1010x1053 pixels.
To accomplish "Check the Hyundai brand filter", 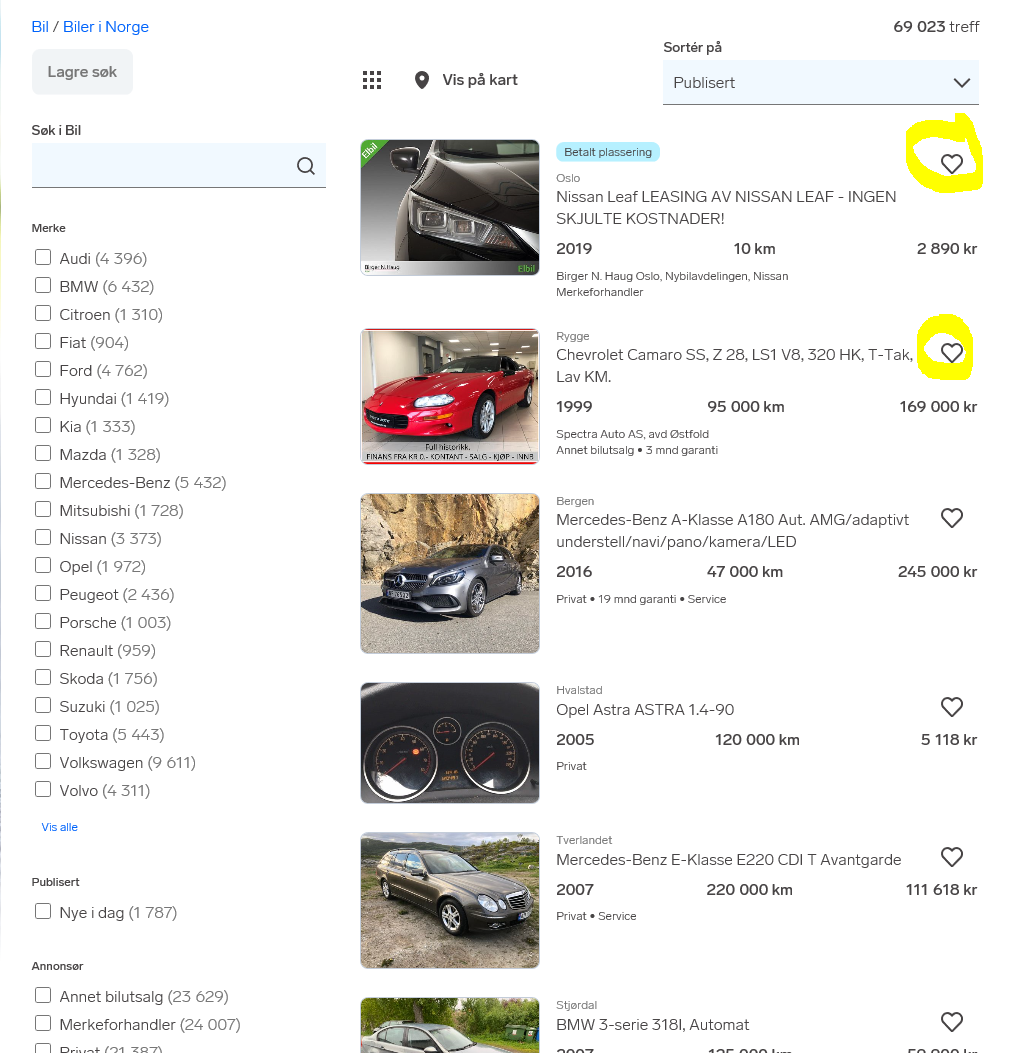I will (43, 398).
